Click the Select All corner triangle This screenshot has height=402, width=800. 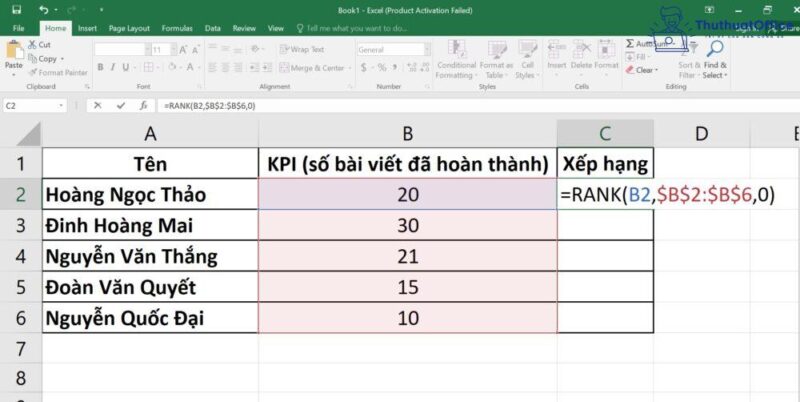tap(28, 134)
